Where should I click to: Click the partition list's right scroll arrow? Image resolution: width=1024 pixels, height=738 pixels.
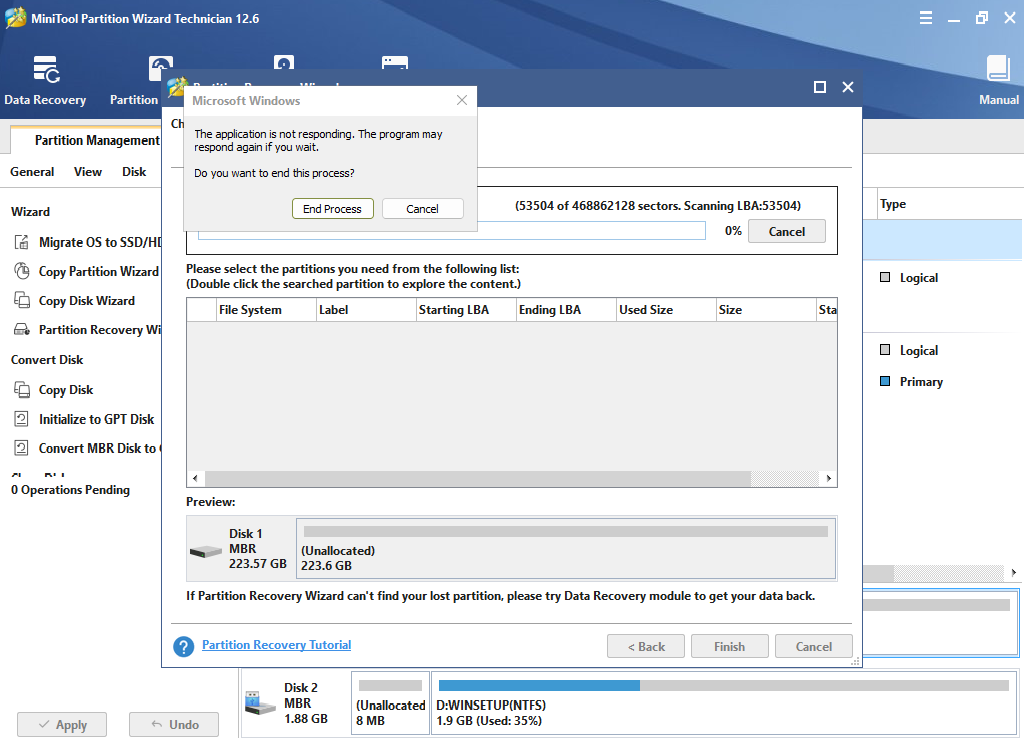pos(828,479)
